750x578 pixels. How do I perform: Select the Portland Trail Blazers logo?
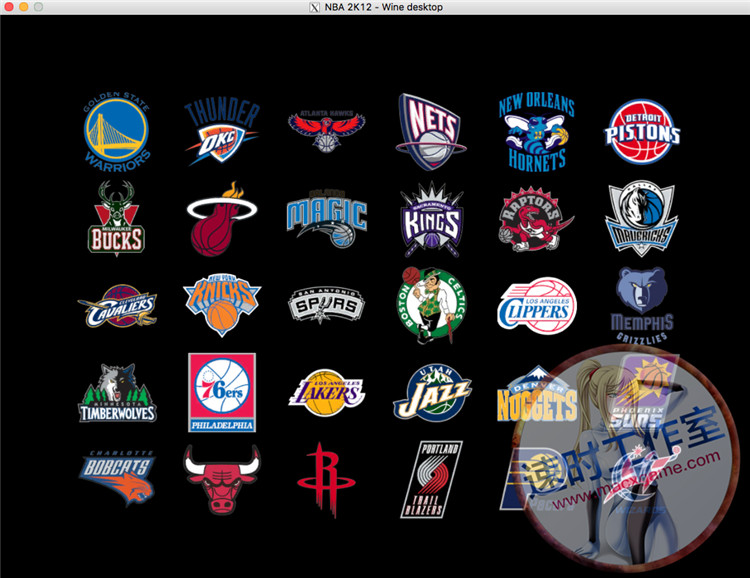pos(431,480)
